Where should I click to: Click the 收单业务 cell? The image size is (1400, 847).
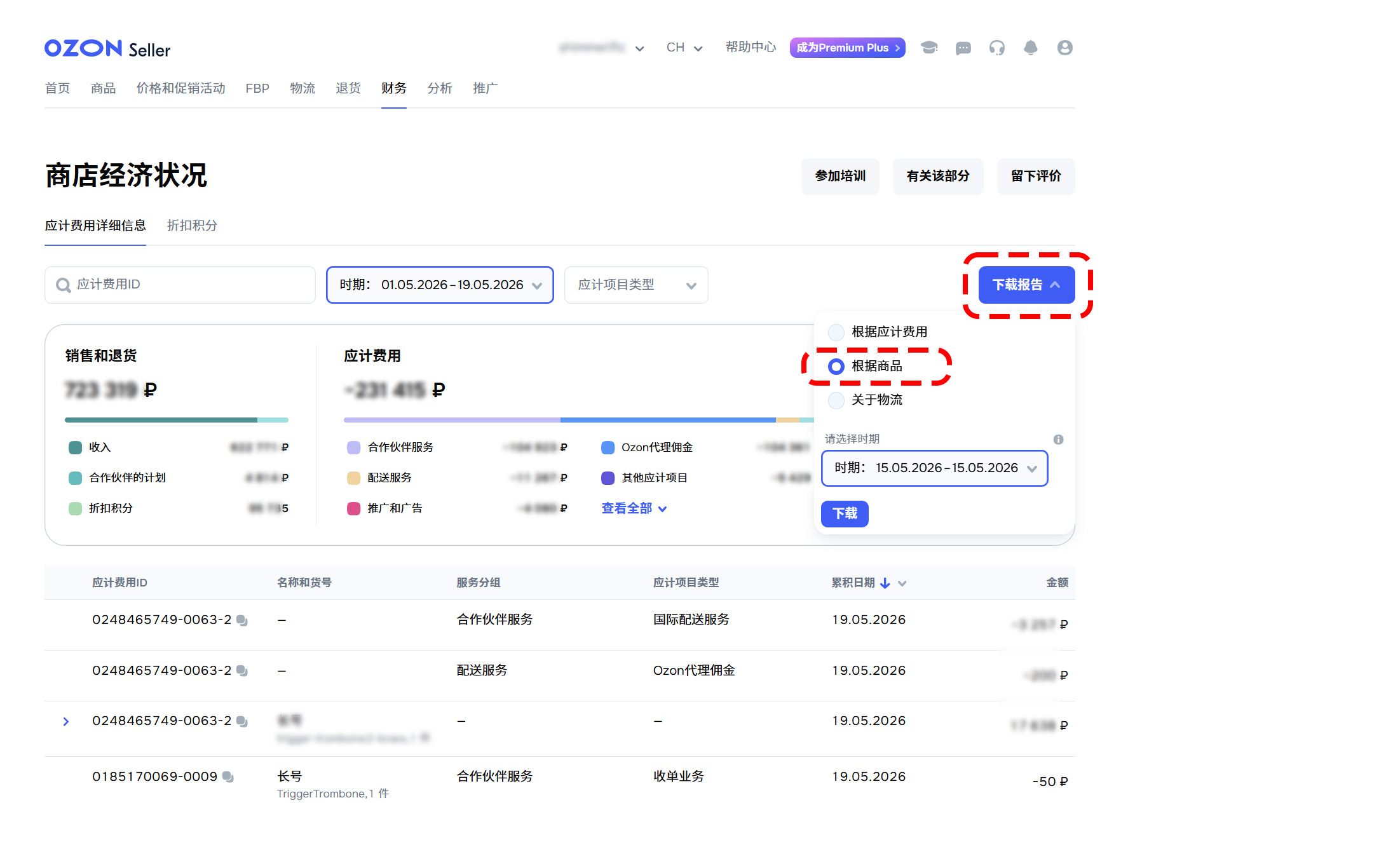pyautogui.click(x=679, y=776)
